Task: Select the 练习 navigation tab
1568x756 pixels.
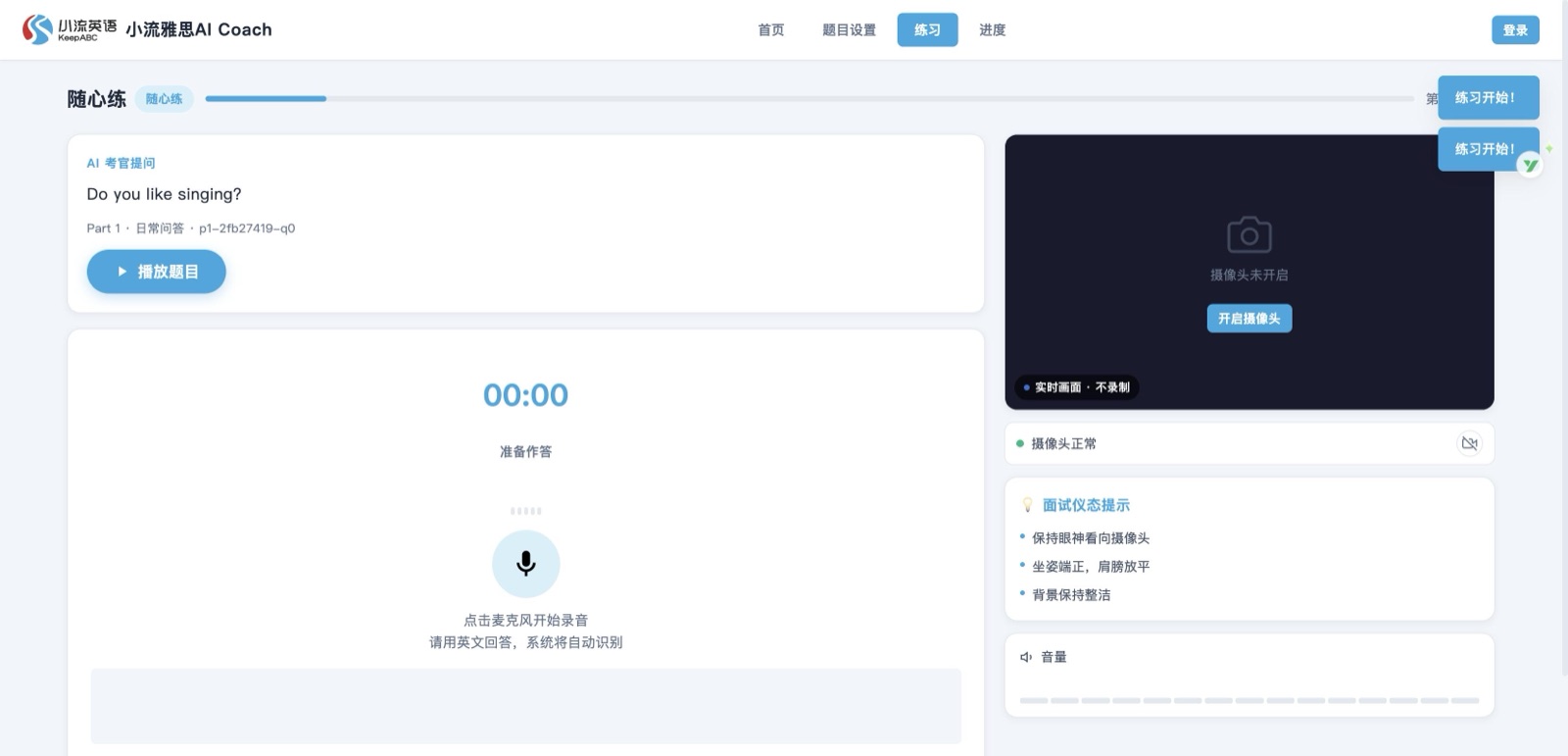Action: coord(927,30)
